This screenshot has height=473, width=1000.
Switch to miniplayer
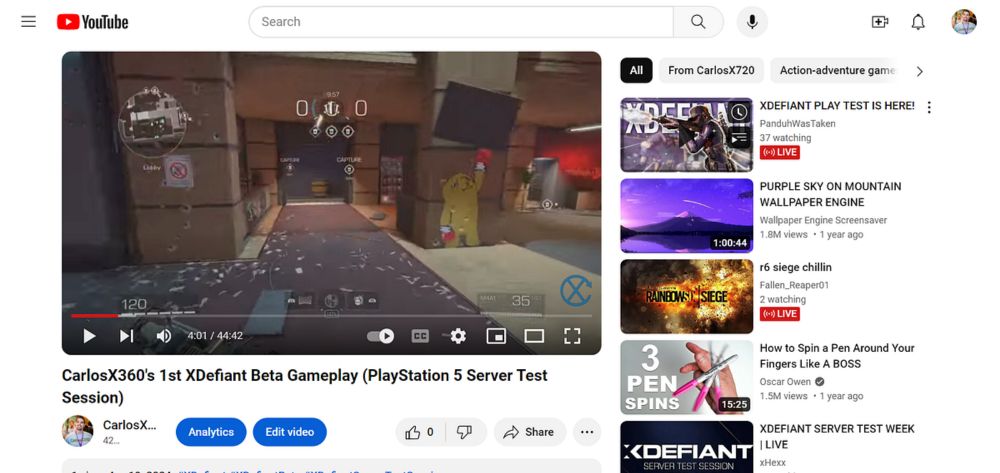coord(496,336)
